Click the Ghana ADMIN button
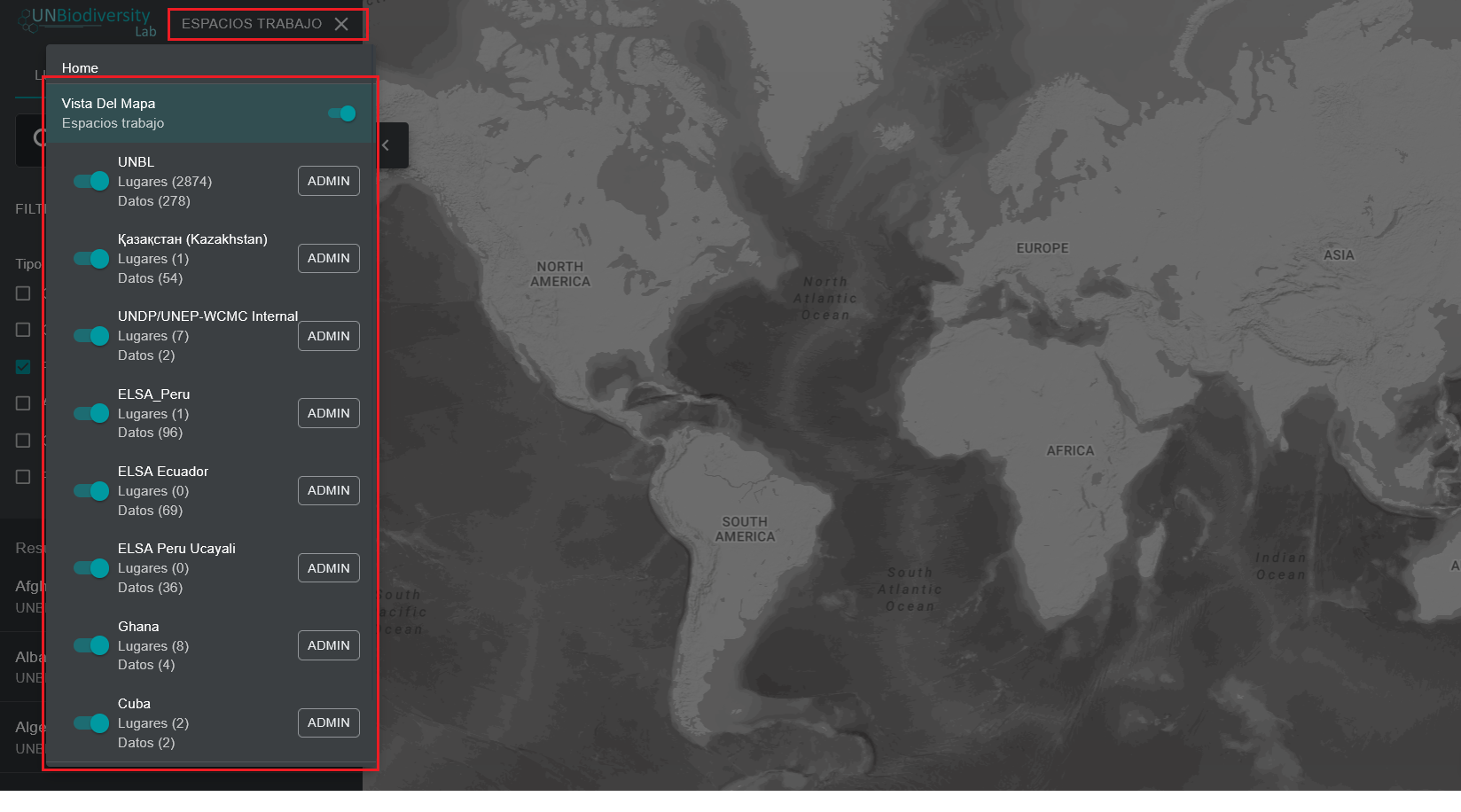The height and width of the screenshot is (812, 1461). coord(328,645)
